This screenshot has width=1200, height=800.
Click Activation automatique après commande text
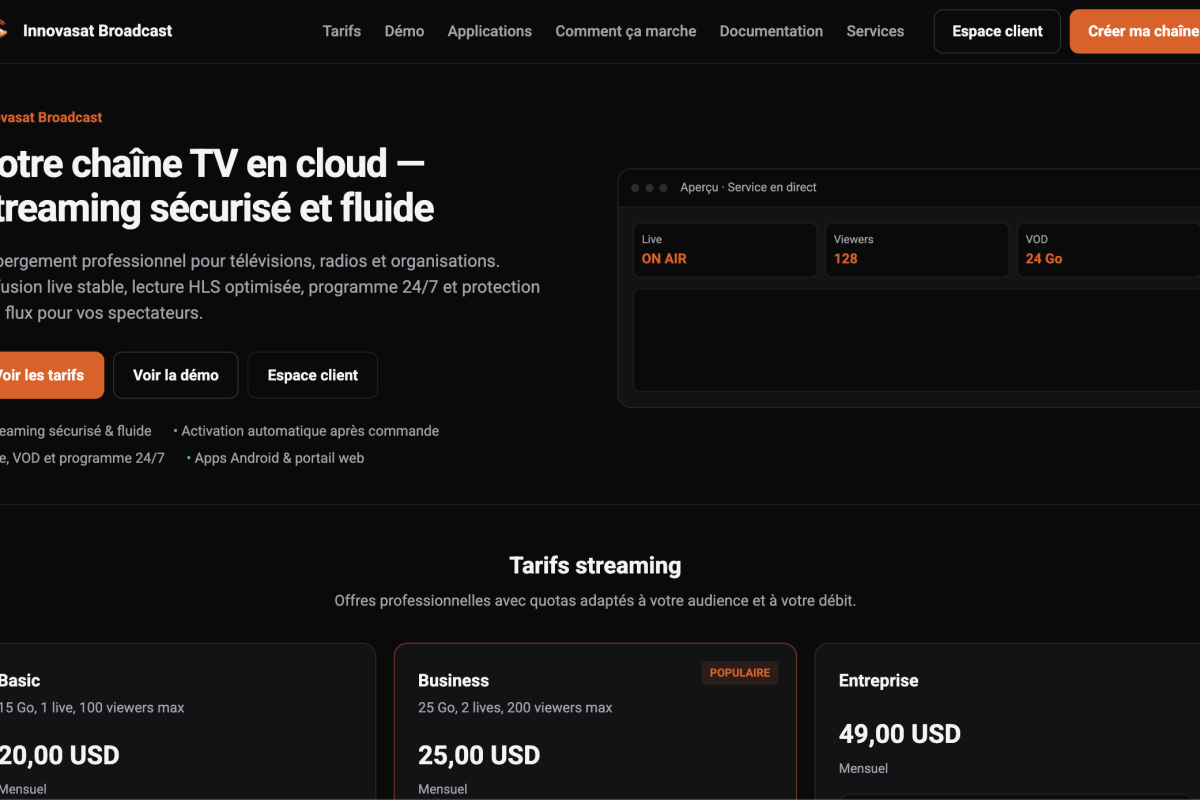tap(310, 431)
